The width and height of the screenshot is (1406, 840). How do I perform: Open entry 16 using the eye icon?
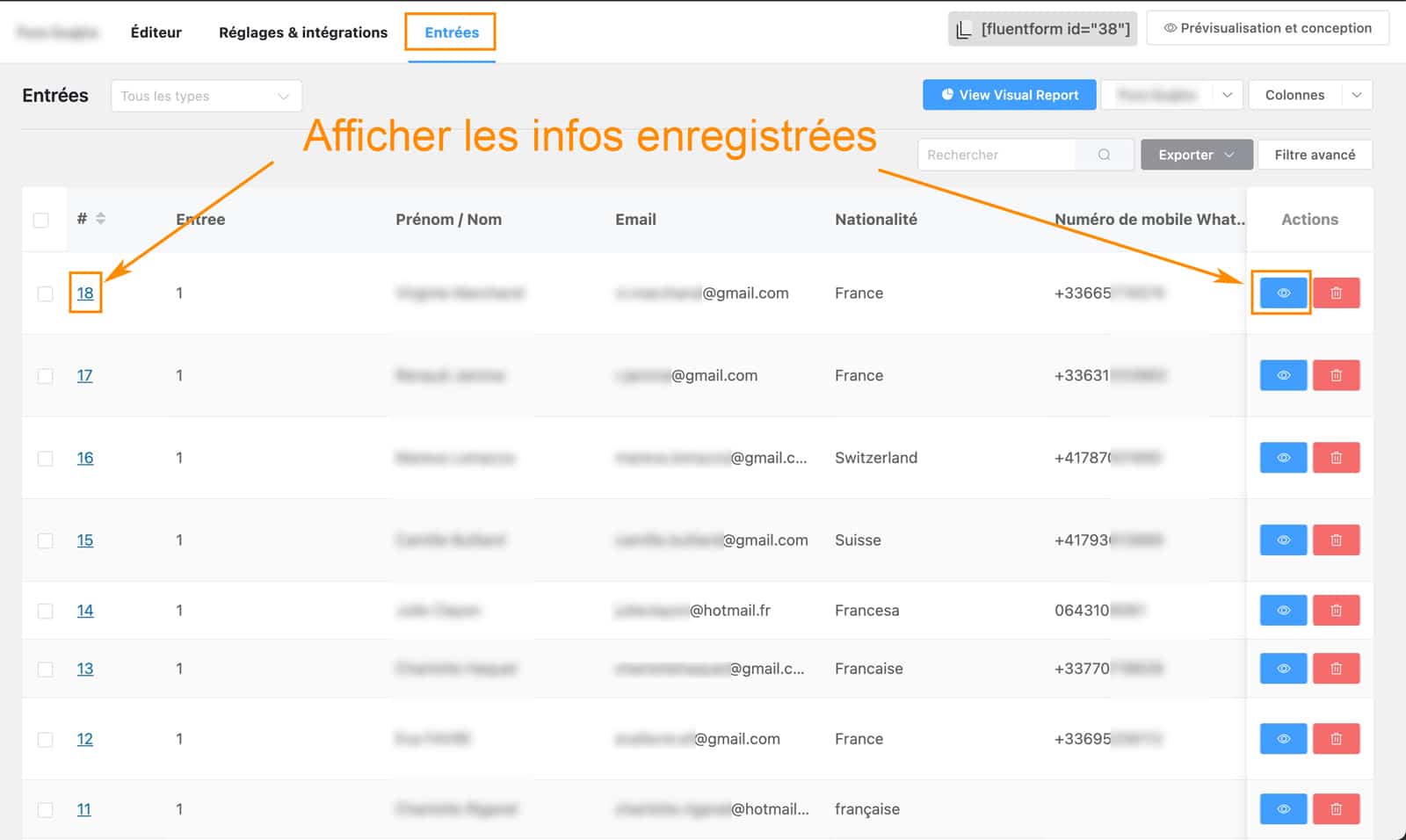[1282, 457]
